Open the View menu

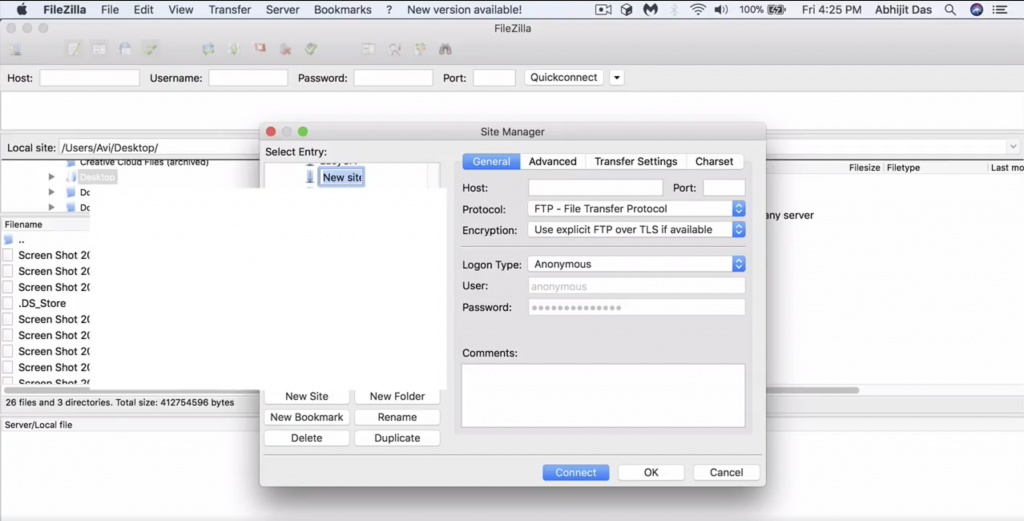click(180, 10)
